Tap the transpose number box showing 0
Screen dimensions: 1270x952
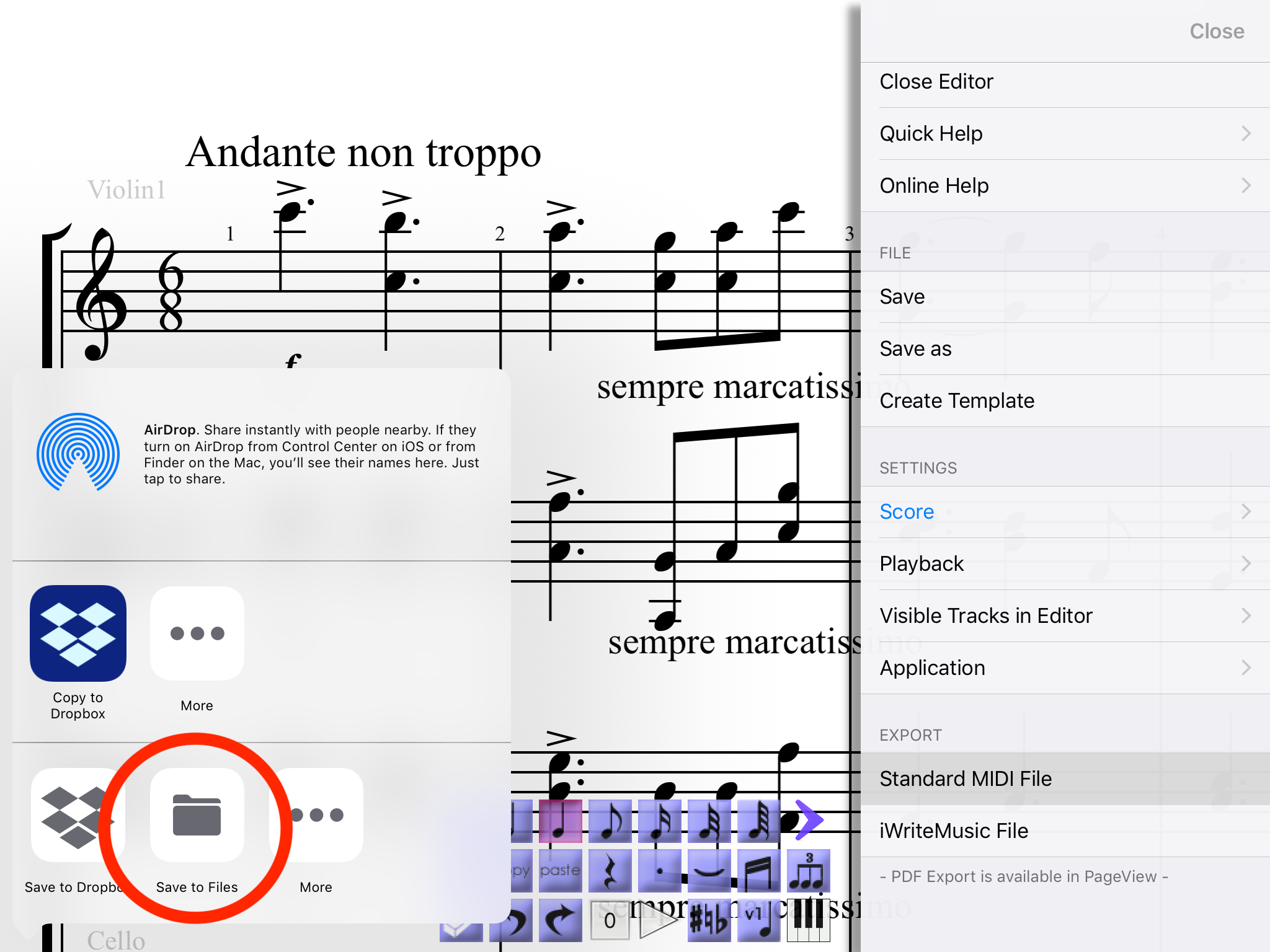click(610, 920)
